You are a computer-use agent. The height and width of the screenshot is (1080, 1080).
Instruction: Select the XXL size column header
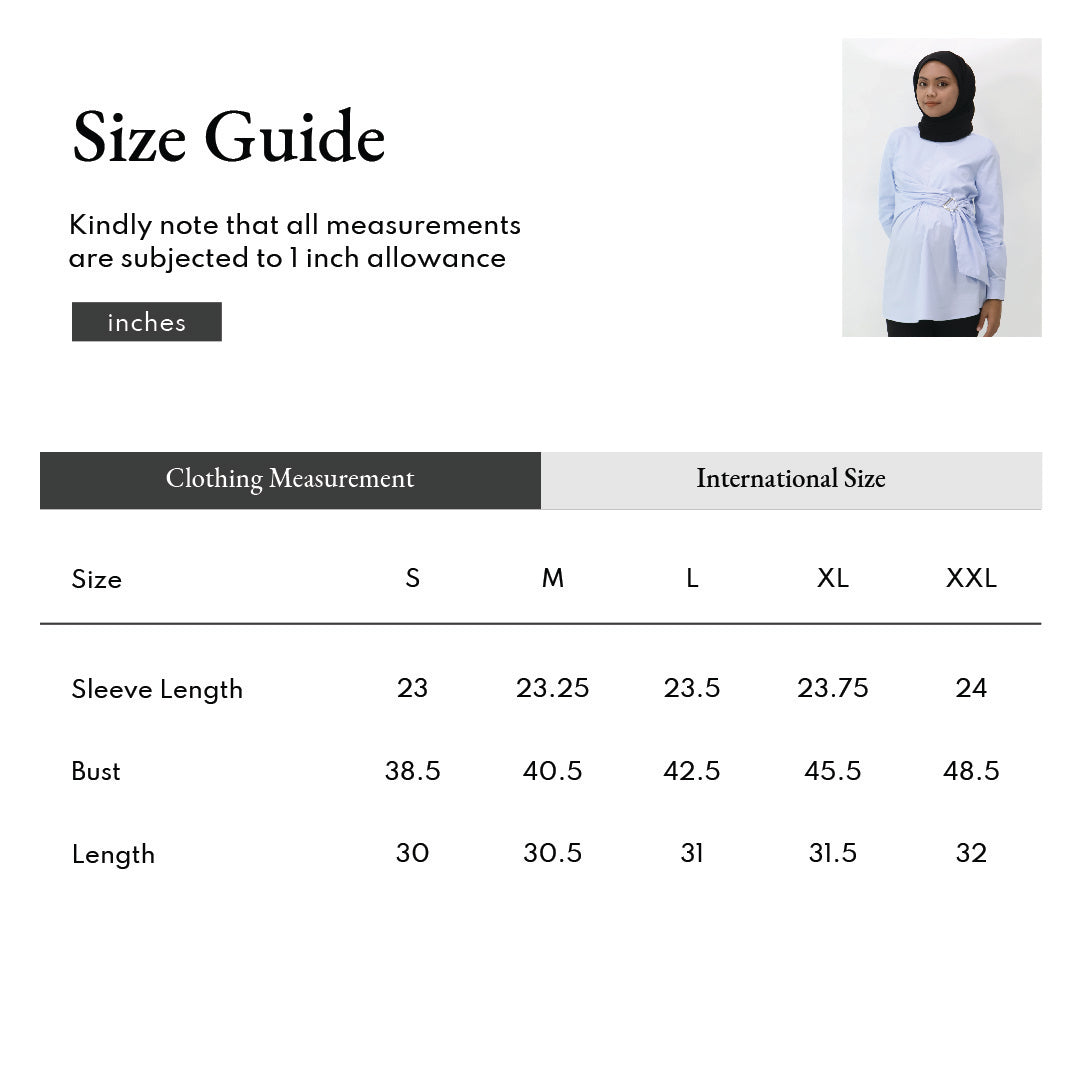(971, 578)
